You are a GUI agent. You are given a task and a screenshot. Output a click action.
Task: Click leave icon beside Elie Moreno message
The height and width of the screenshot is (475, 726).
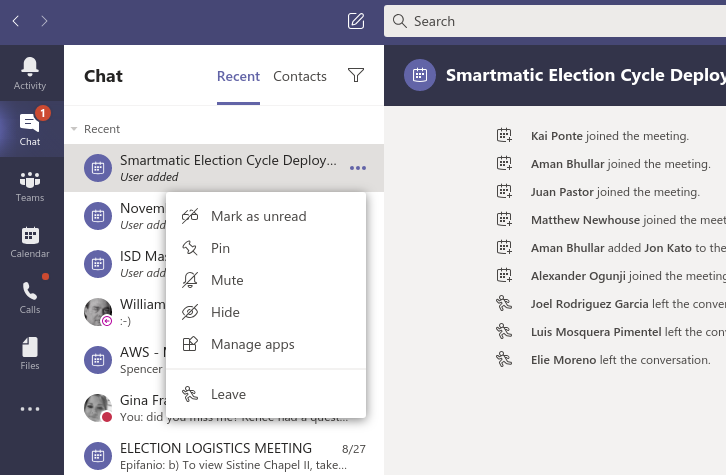pyautogui.click(x=504, y=359)
